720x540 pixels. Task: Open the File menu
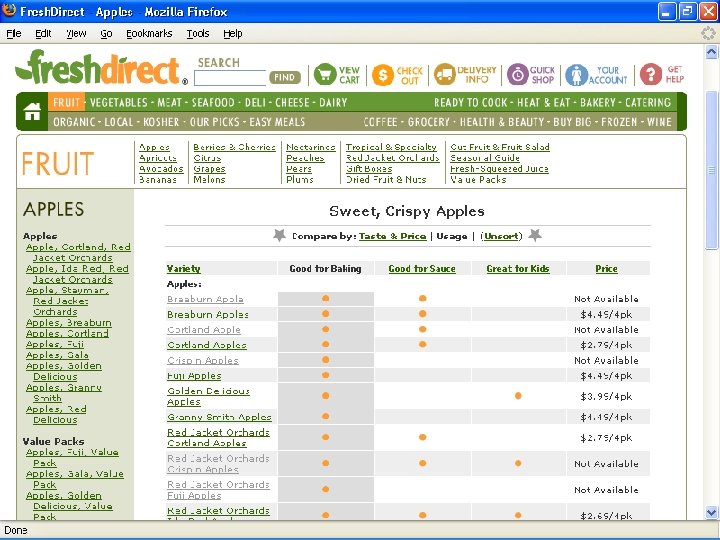point(14,34)
